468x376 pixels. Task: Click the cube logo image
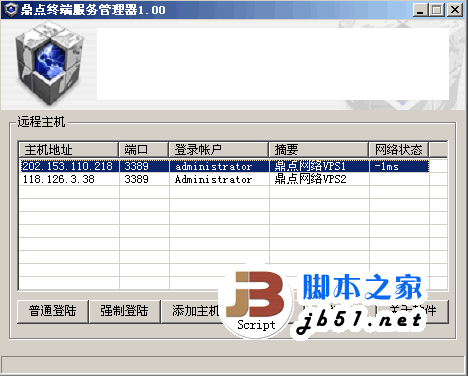point(50,63)
